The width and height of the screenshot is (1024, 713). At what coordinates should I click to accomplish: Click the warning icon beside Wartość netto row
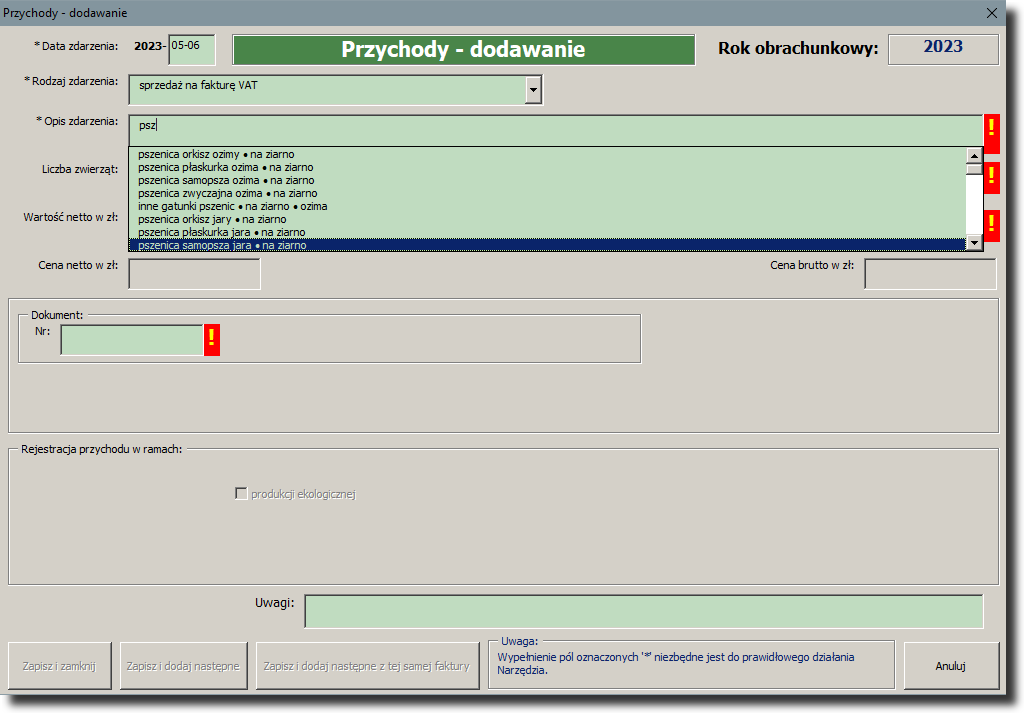tap(991, 224)
